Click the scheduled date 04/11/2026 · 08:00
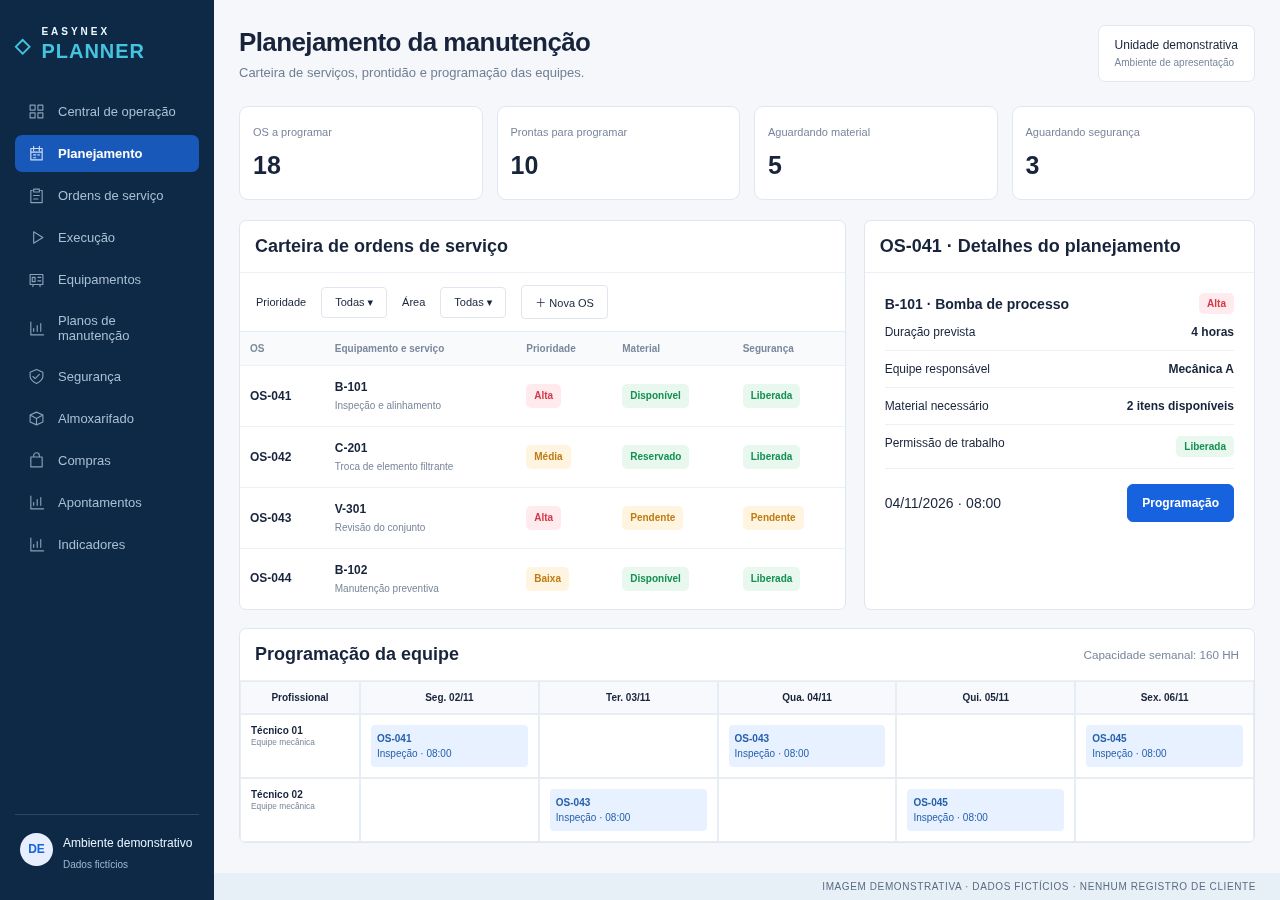The width and height of the screenshot is (1280, 900). coord(943,503)
